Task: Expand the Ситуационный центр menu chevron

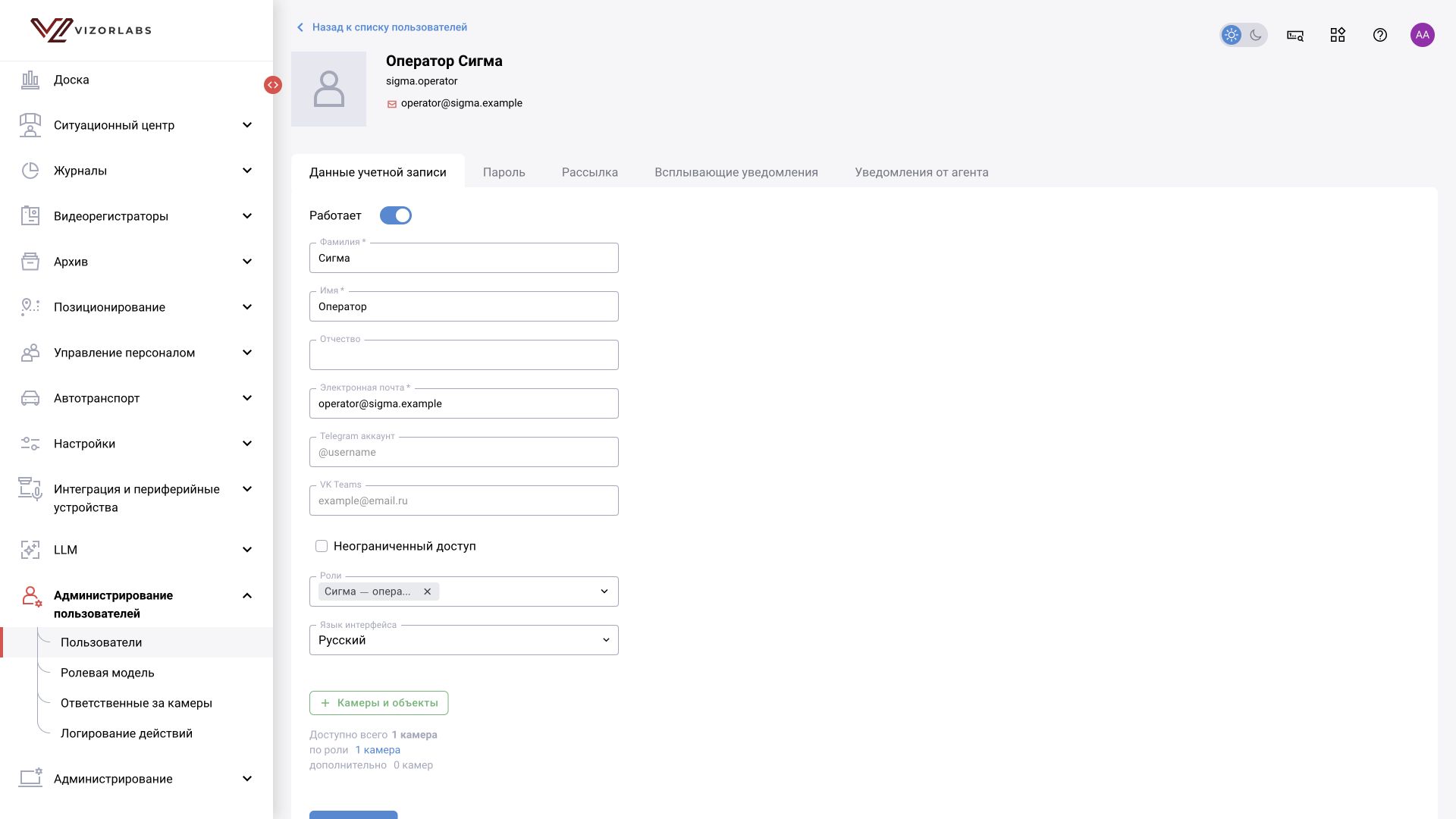Action: [247, 125]
